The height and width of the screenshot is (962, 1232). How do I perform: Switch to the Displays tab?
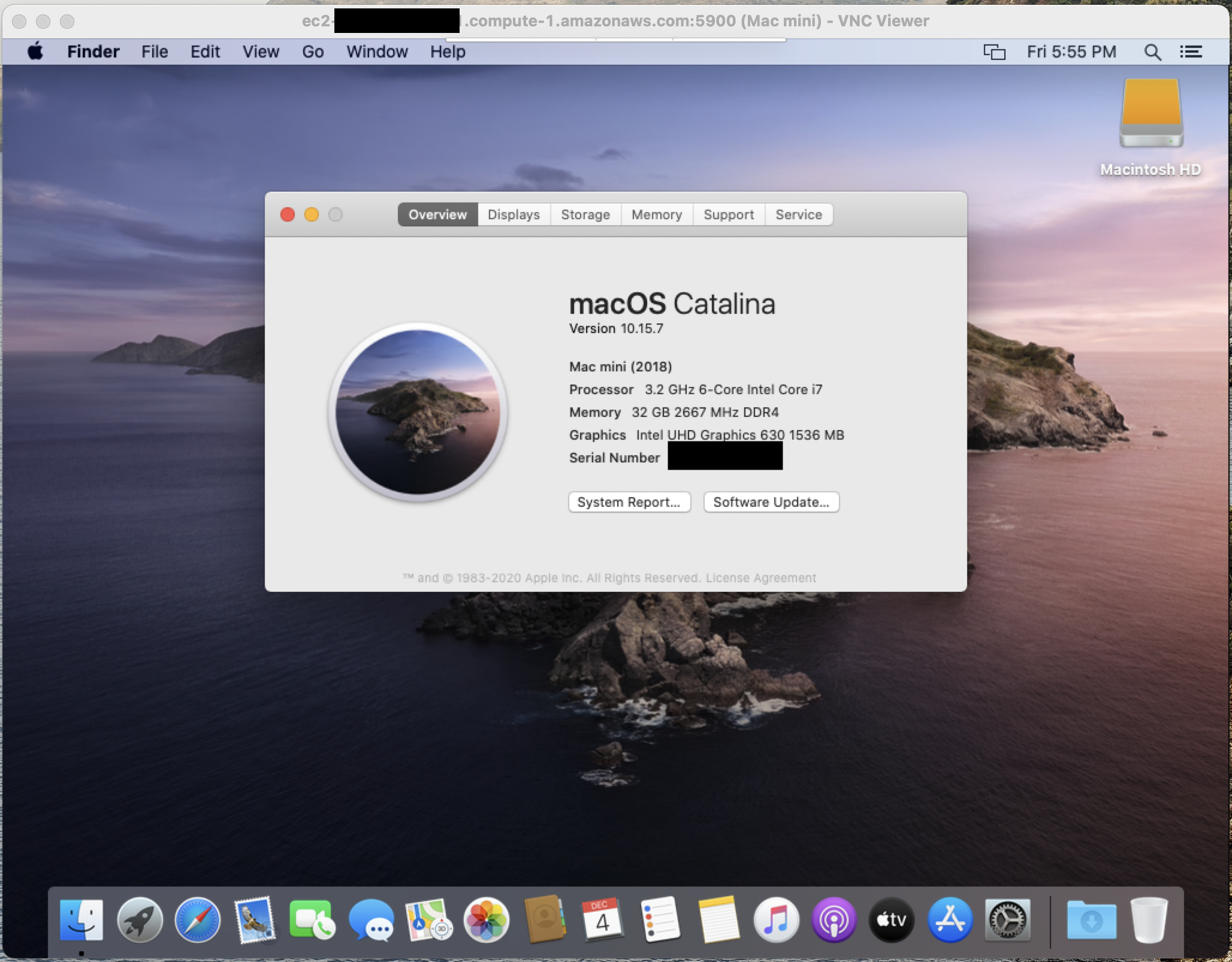point(514,214)
